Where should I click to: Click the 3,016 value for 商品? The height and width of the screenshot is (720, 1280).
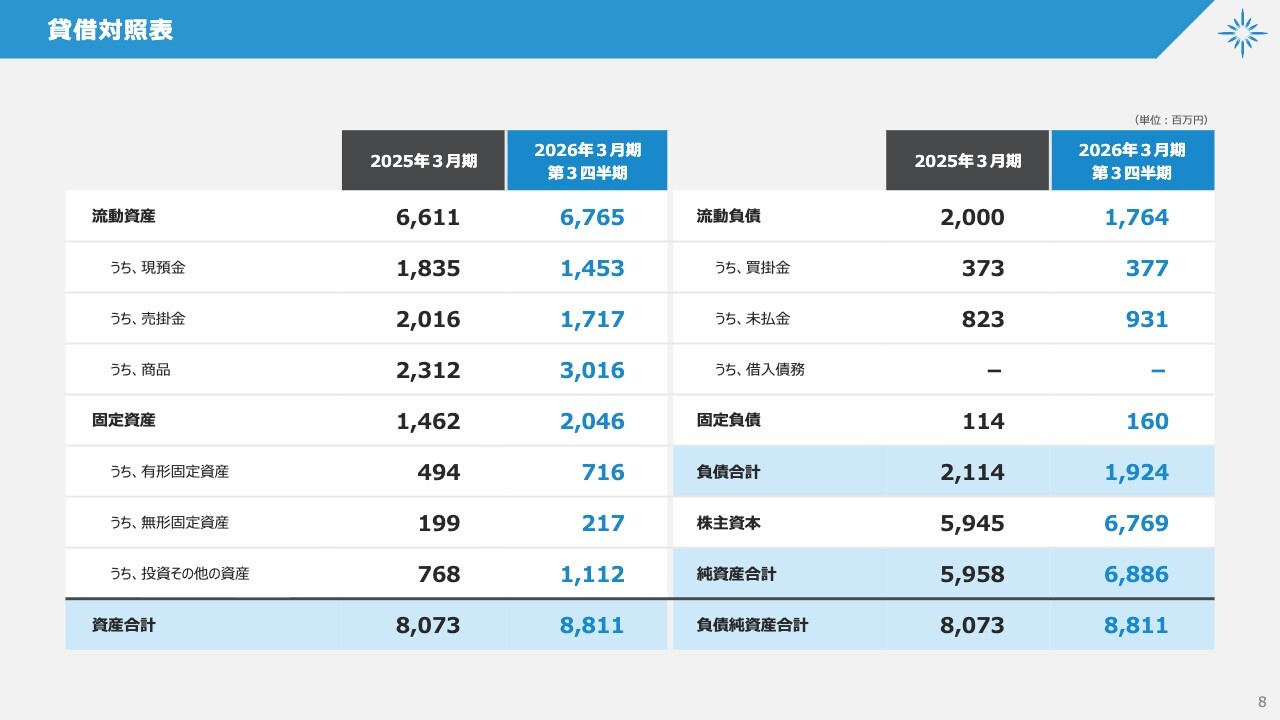click(592, 370)
